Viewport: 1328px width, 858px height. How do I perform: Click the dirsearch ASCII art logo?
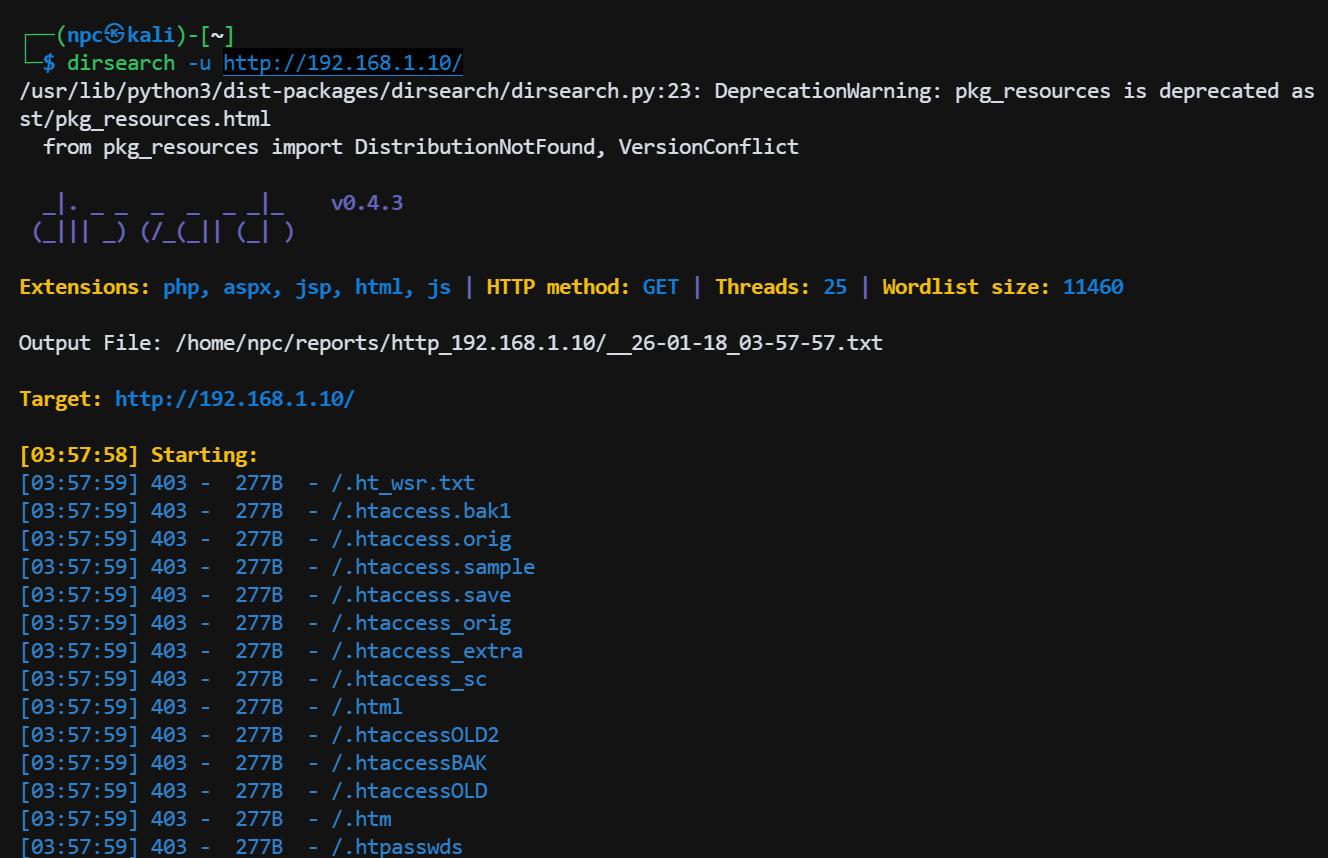tap(163, 220)
